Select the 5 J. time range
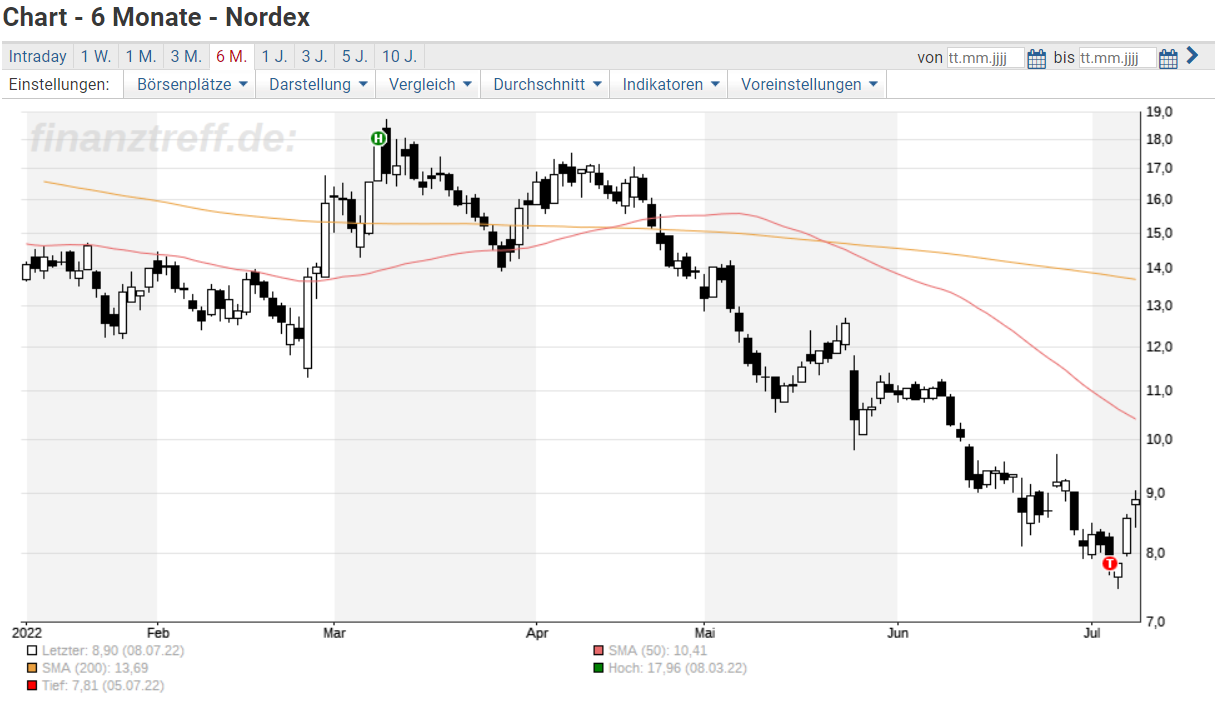The width and height of the screenshot is (1220, 703). click(354, 57)
